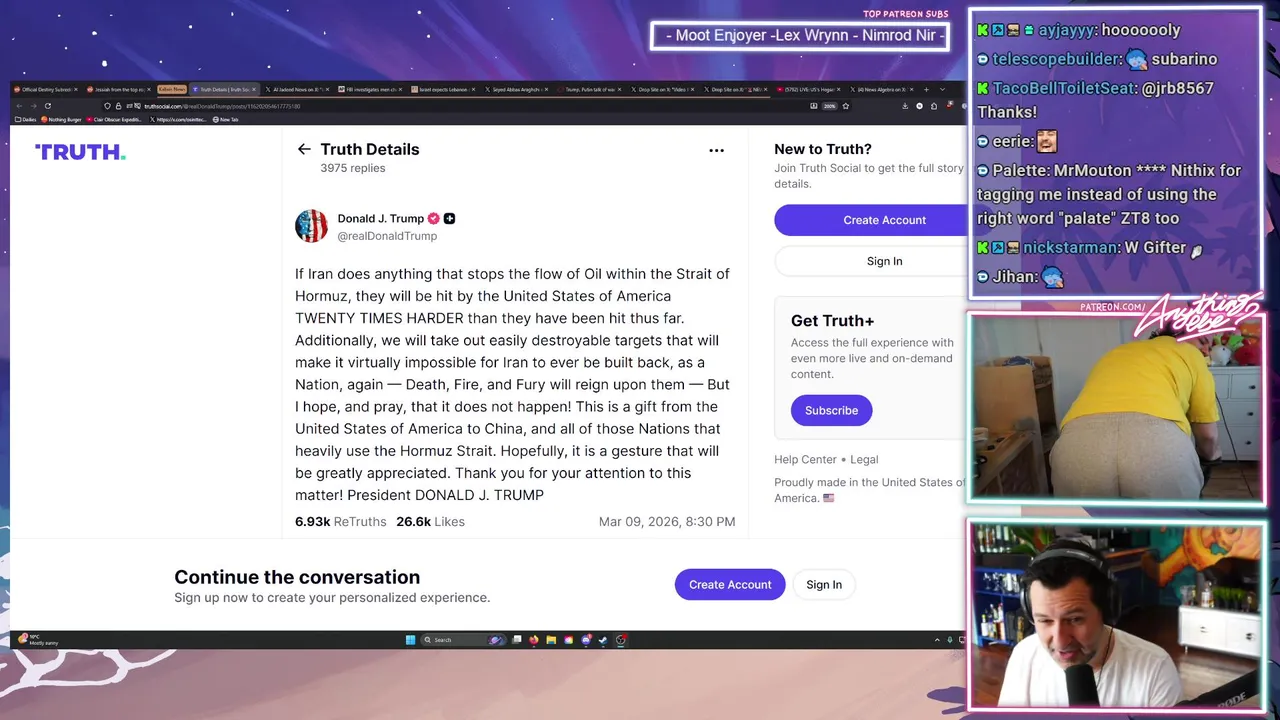The width and height of the screenshot is (1280, 720).
Task: Click chat username eerie
Action: click(x=1012, y=141)
